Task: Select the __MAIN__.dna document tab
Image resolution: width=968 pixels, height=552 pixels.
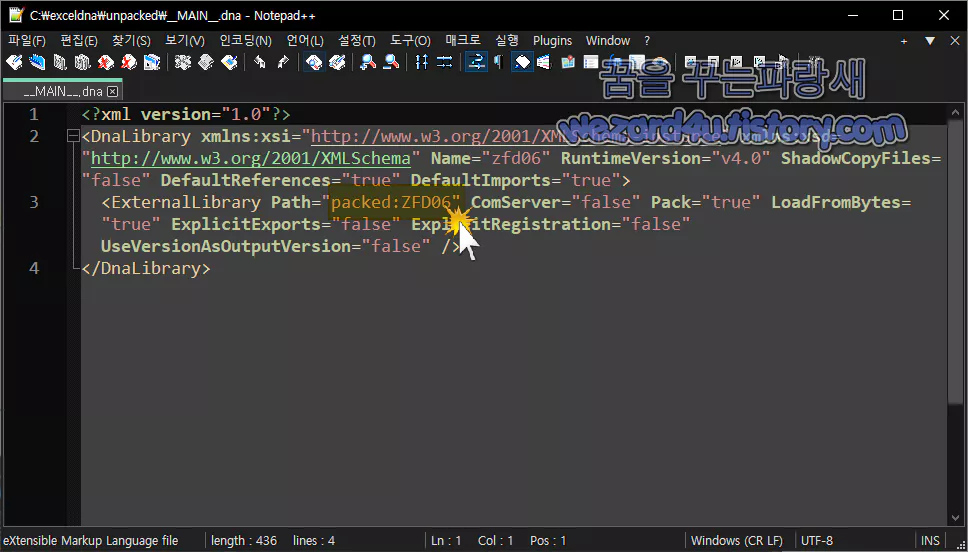Action: coord(62,91)
